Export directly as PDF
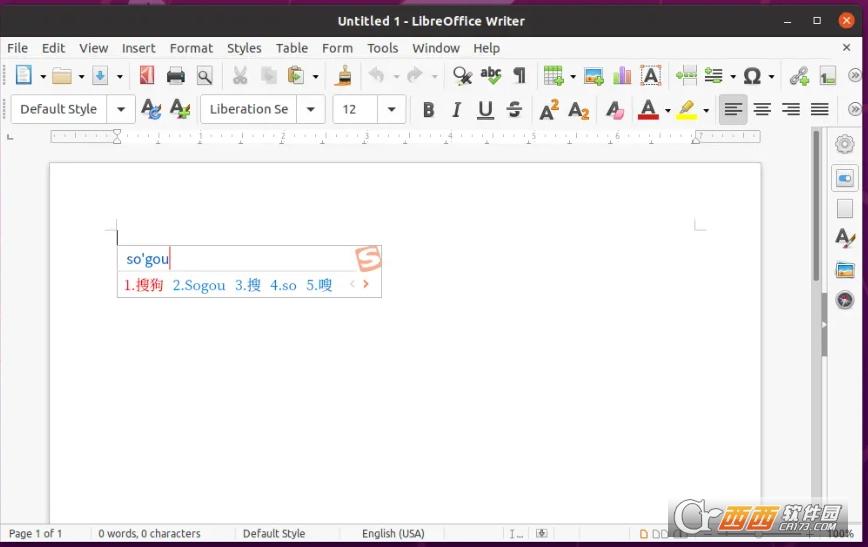The height and width of the screenshot is (547, 868). (x=147, y=76)
